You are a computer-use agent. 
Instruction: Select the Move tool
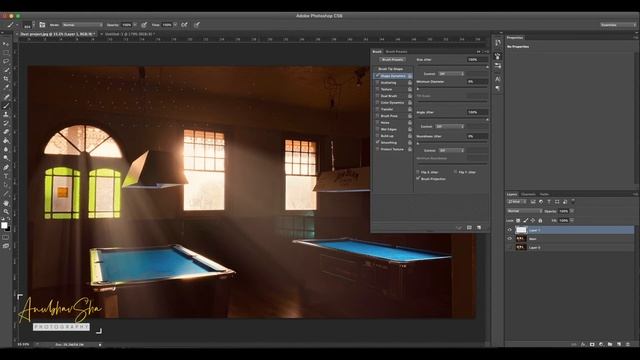tap(6, 44)
